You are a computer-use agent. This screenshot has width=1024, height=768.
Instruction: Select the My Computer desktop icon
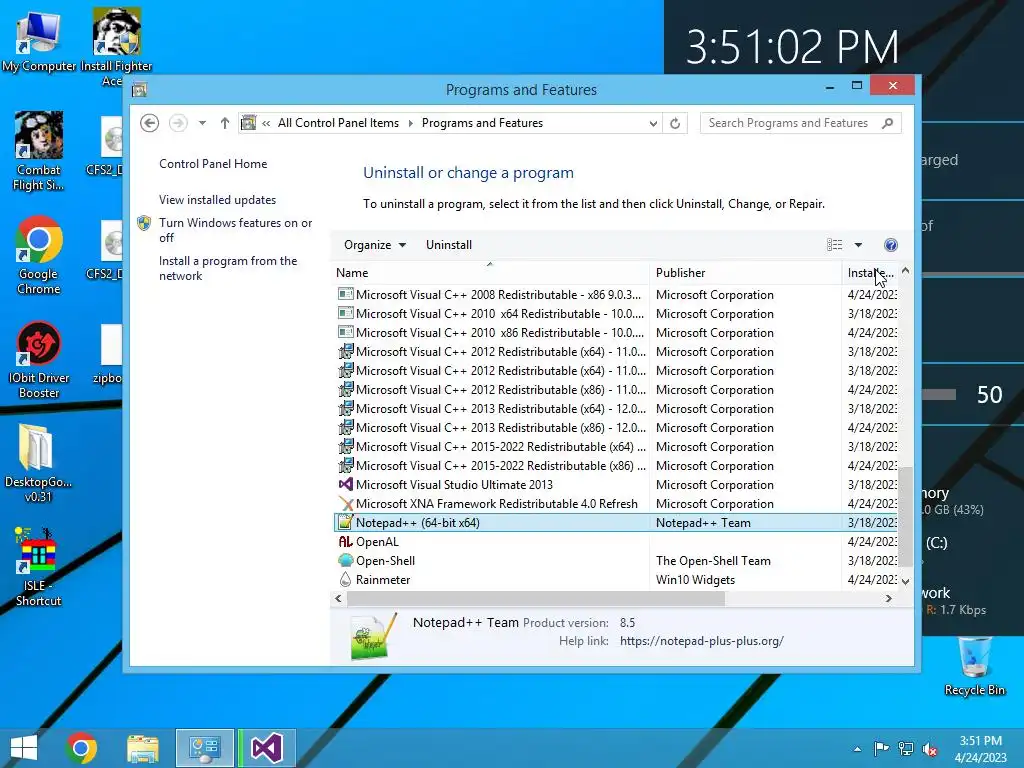(39, 41)
